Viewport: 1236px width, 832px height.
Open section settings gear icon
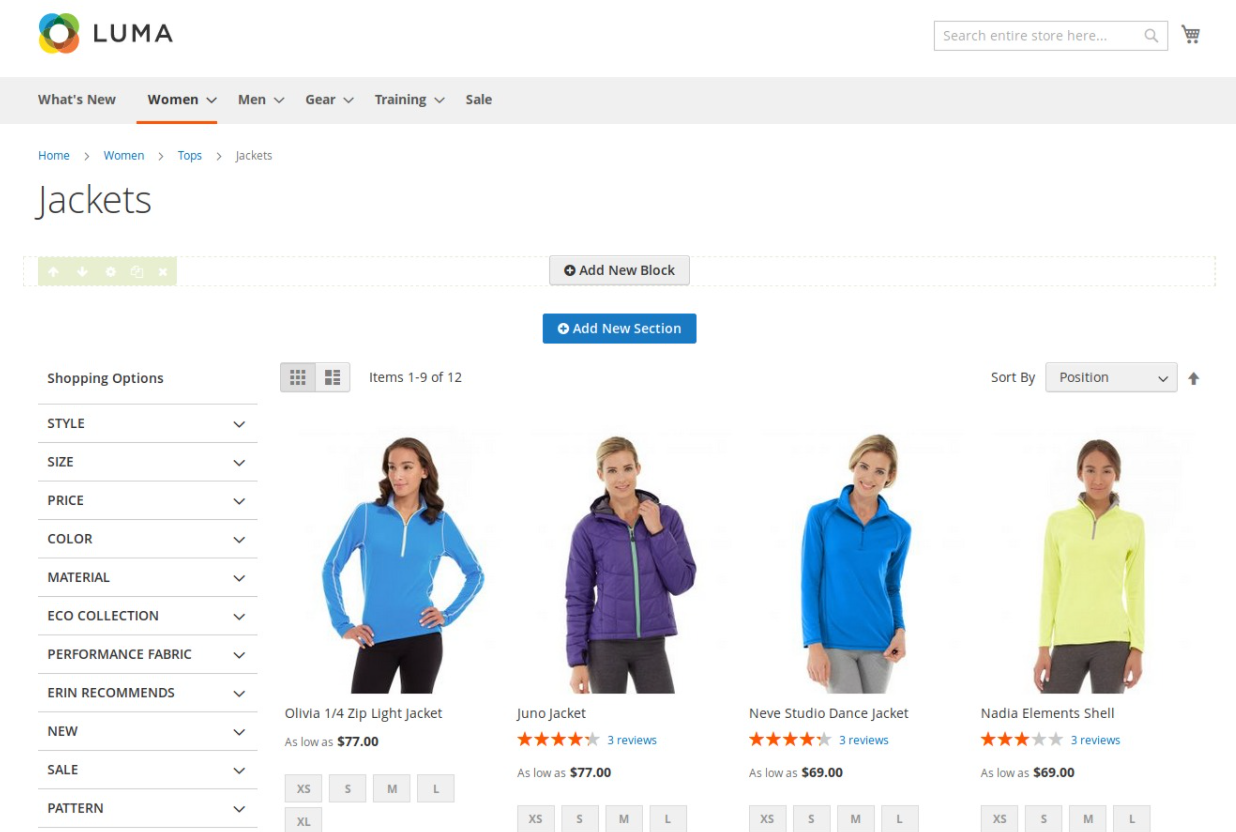(x=110, y=272)
